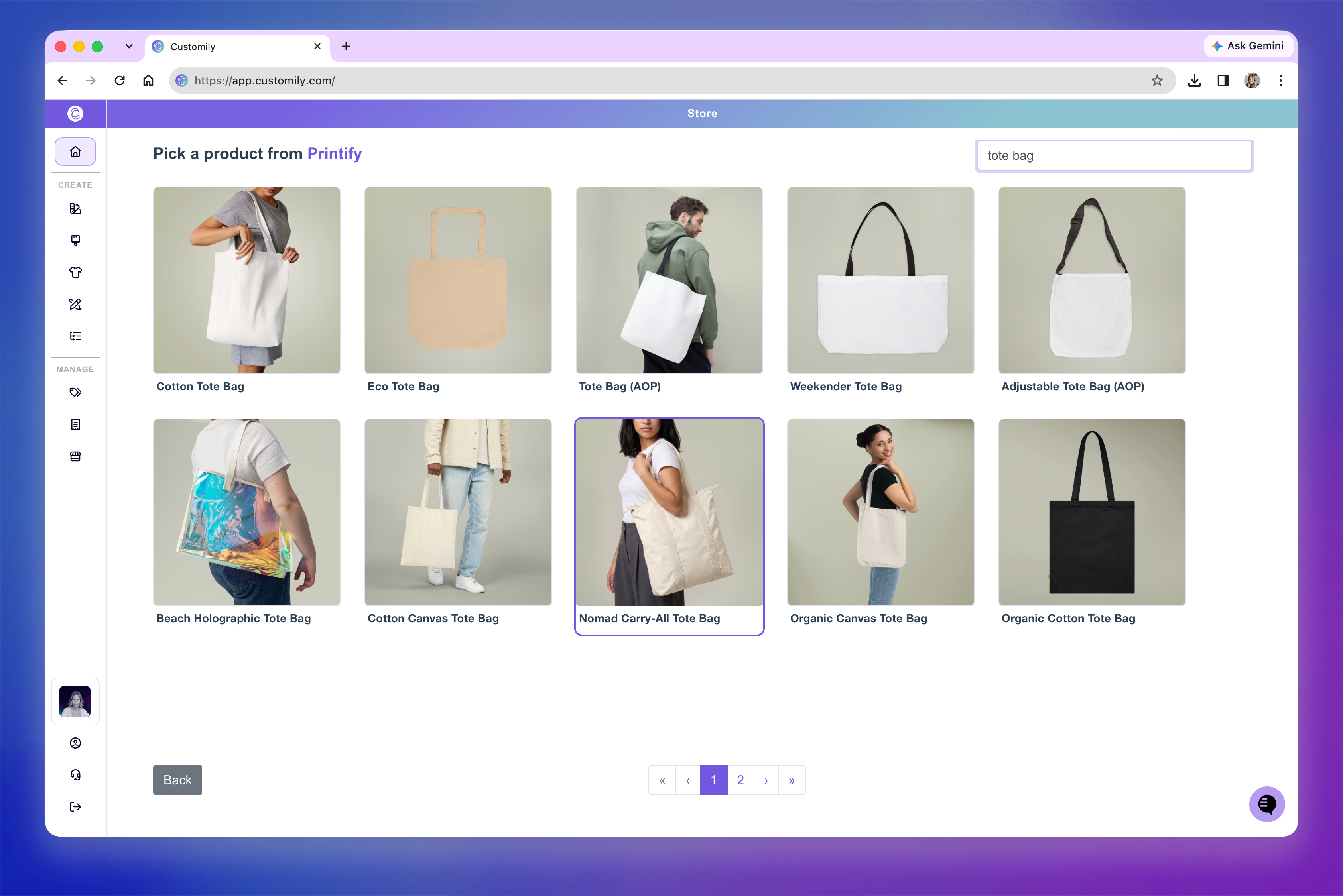Select the Customily browser tab
Image resolution: width=1343 pixels, height=896 pixels.
pyautogui.click(x=237, y=47)
